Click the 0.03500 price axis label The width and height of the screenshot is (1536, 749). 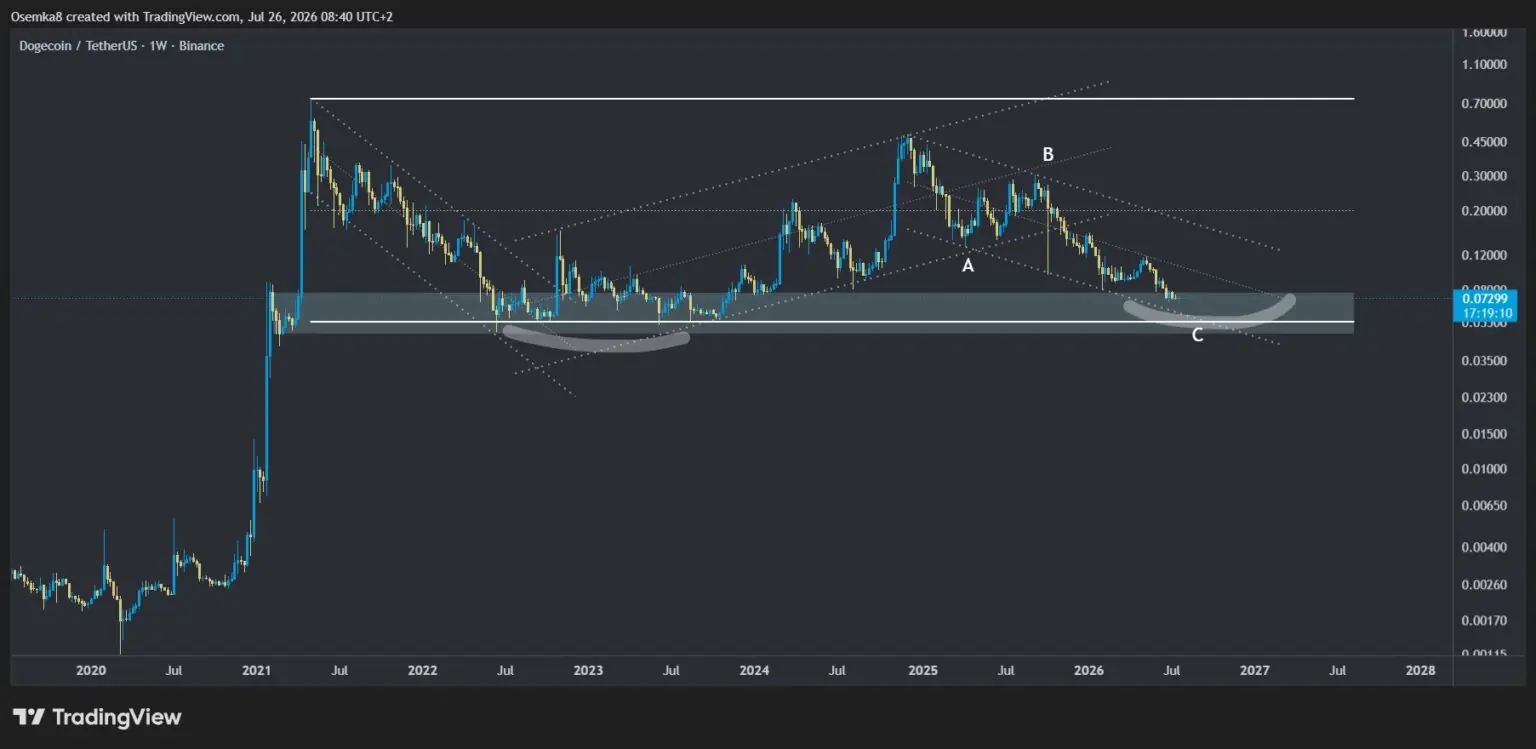(1483, 360)
